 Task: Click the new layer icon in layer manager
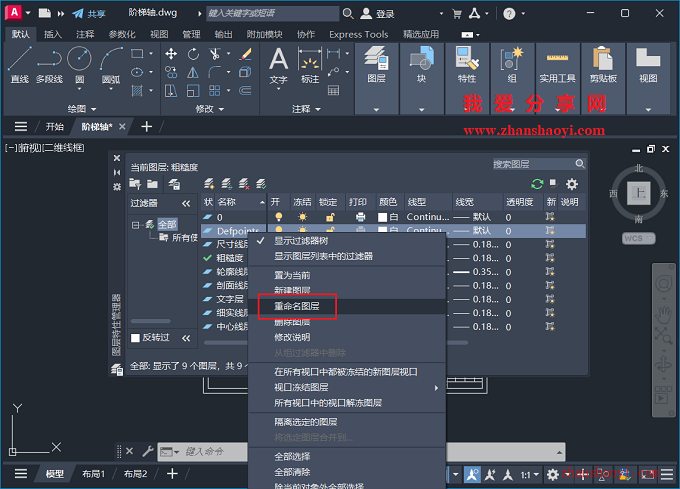coord(209,184)
